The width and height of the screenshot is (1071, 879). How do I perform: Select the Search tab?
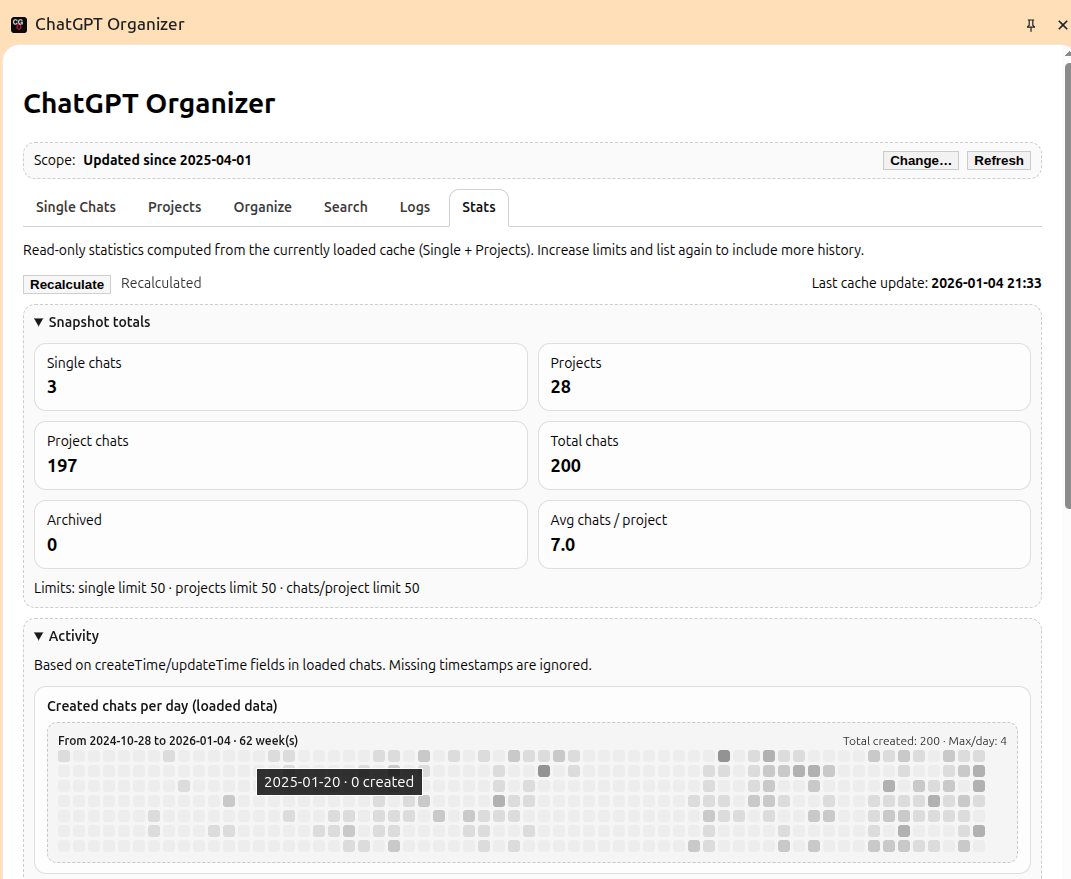[346, 207]
